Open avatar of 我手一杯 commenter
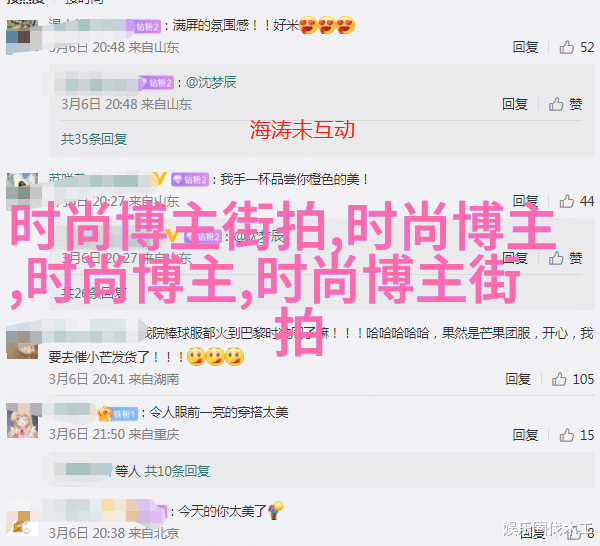 tap(23, 190)
